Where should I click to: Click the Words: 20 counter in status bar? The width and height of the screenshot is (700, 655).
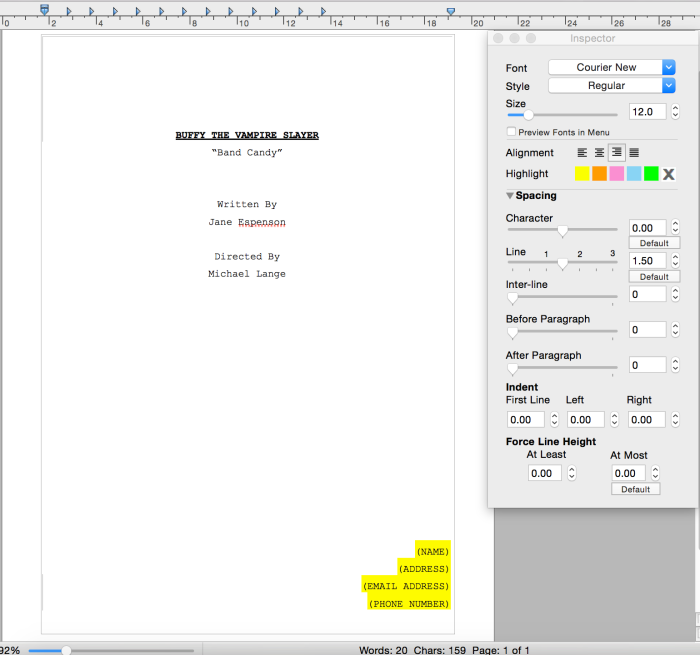point(383,650)
